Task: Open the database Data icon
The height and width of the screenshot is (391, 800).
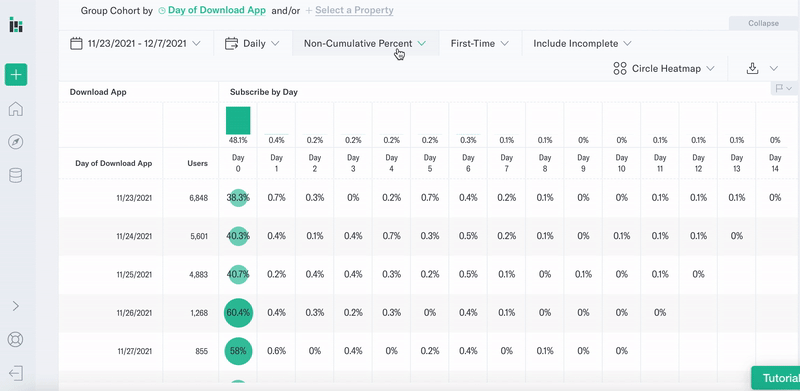Action: [16, 176]
